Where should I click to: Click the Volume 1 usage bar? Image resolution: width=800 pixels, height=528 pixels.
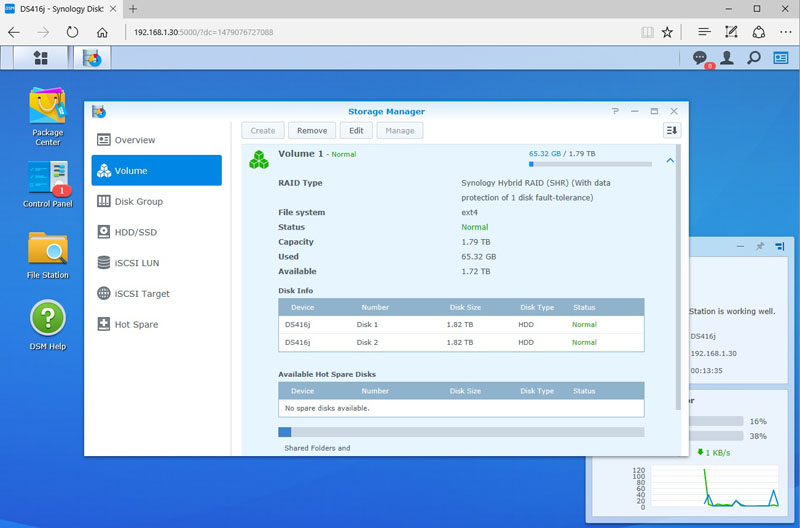coord(590,164)
